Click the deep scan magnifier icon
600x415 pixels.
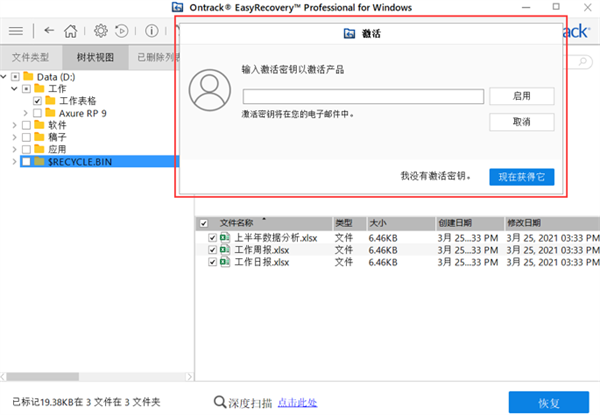(x=220, y=402)
